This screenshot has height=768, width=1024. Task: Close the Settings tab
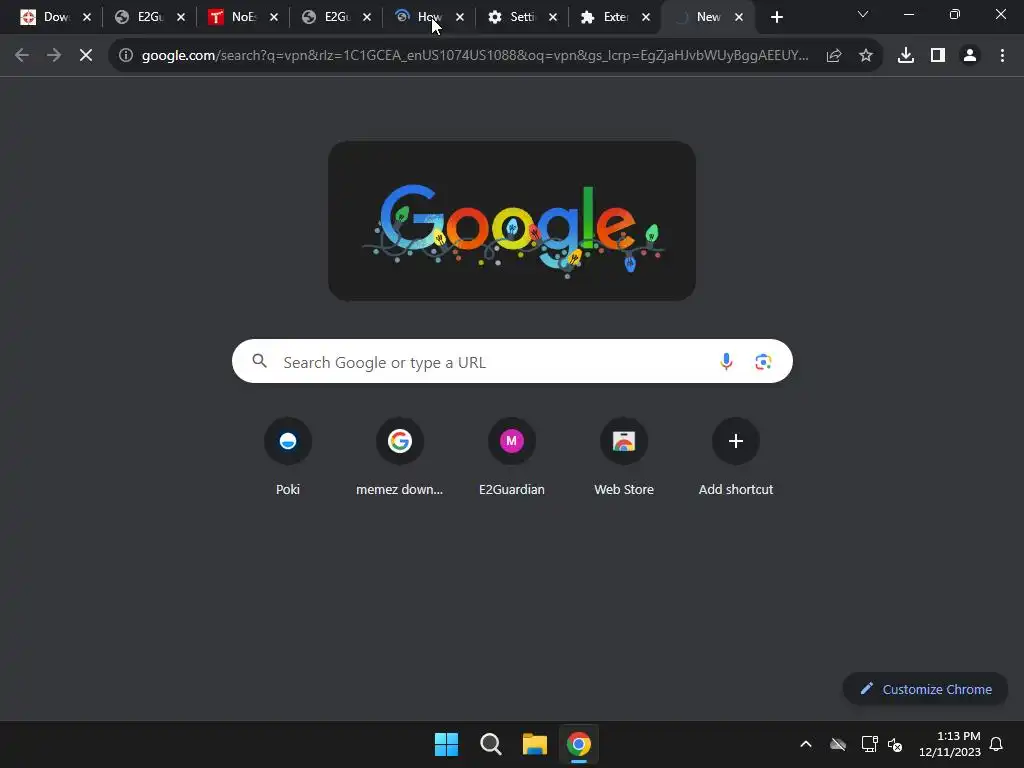(553, 17)
